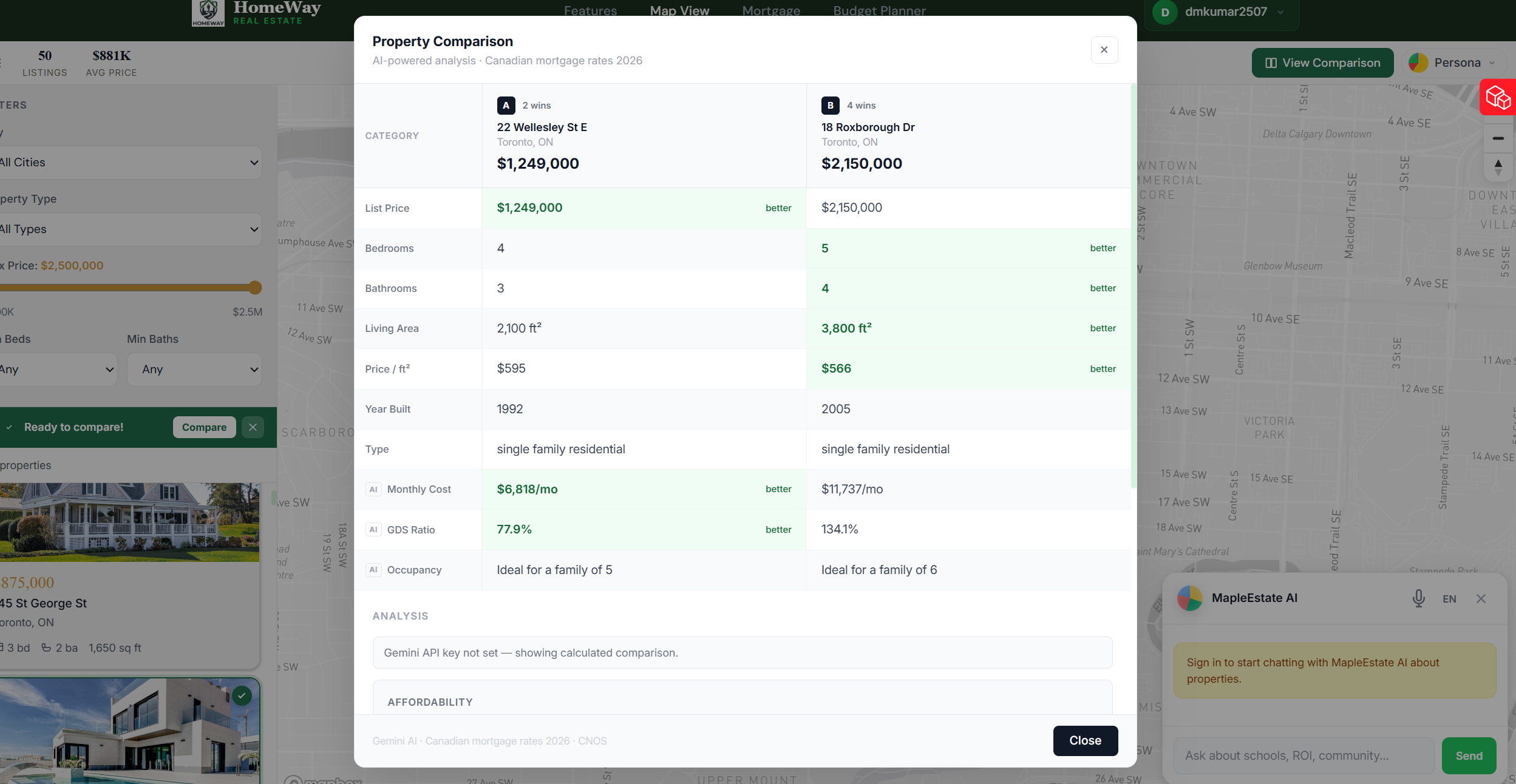1516x784 pixels.
Task: Click the Ask about schools input field
Action: coord(1303,755)
